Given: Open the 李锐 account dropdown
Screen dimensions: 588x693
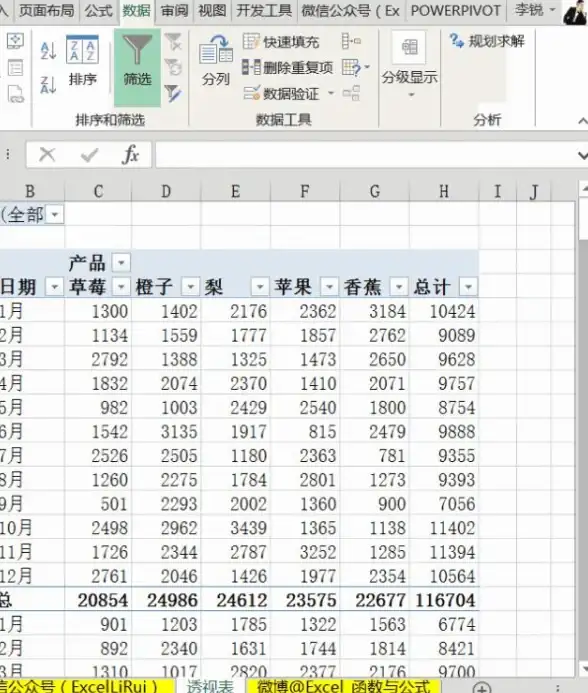Looking at the screenshot, I should 535,10.
